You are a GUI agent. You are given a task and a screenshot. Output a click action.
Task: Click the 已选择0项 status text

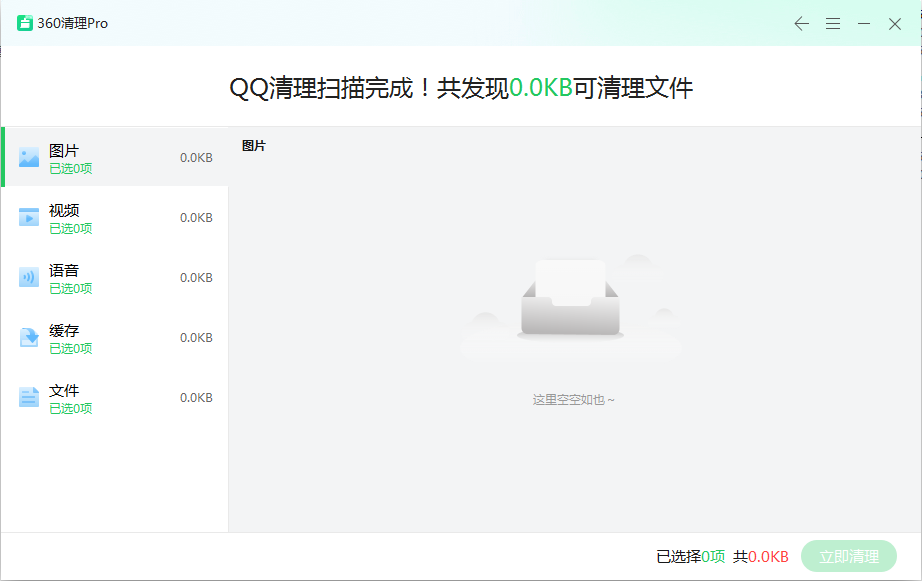pos(690,557)
